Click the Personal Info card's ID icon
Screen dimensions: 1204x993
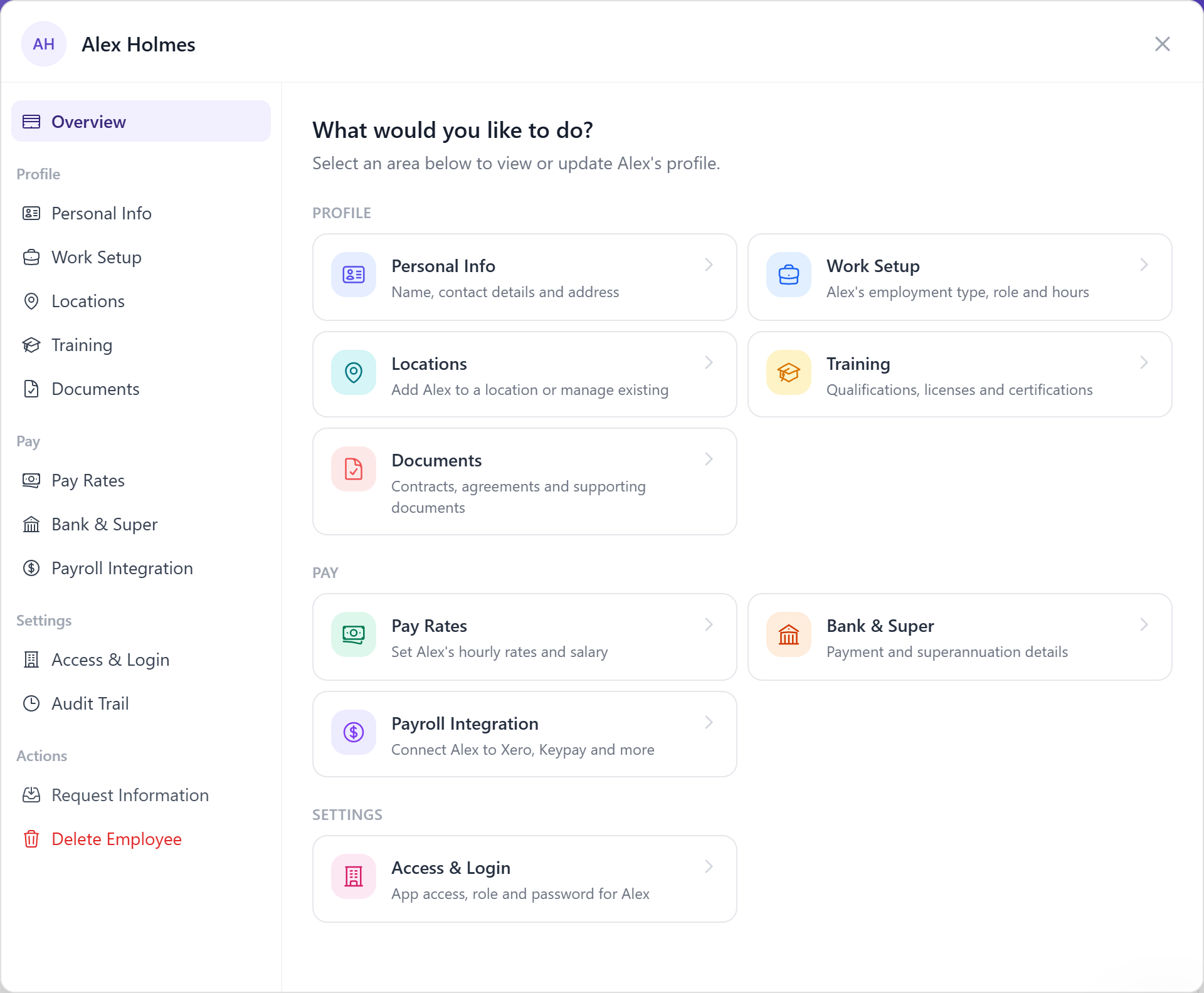pos(354,275)
